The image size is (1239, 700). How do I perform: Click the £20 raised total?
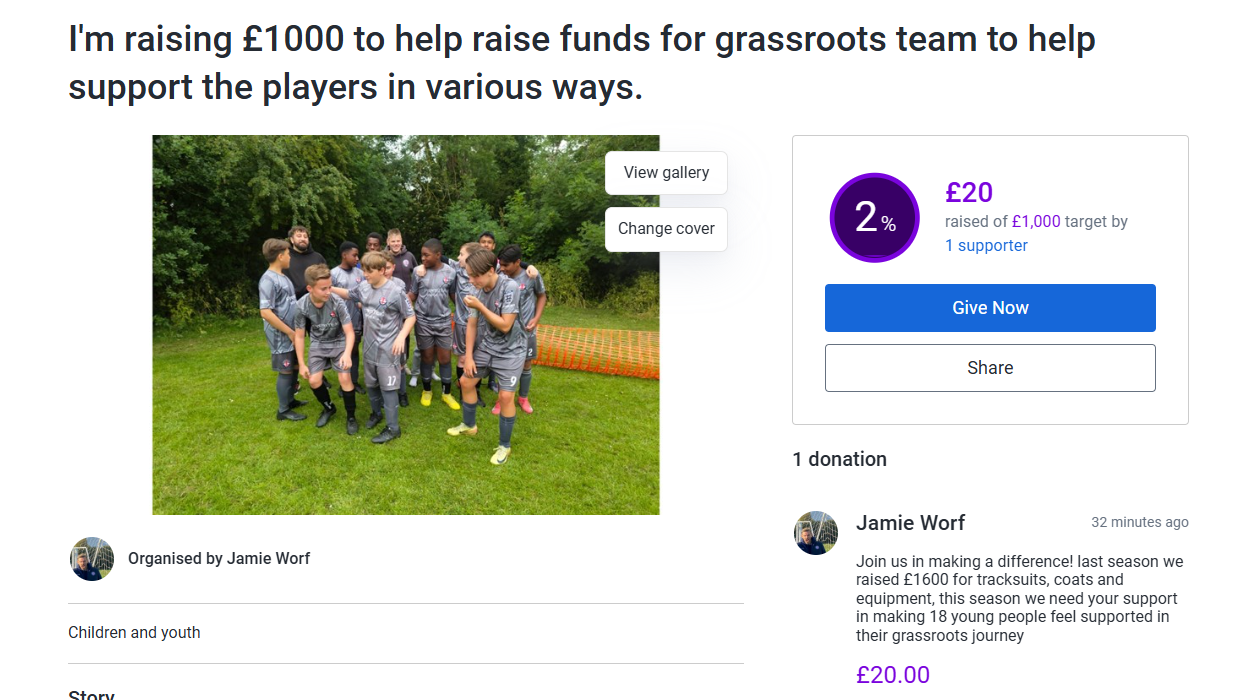(969, 192)
